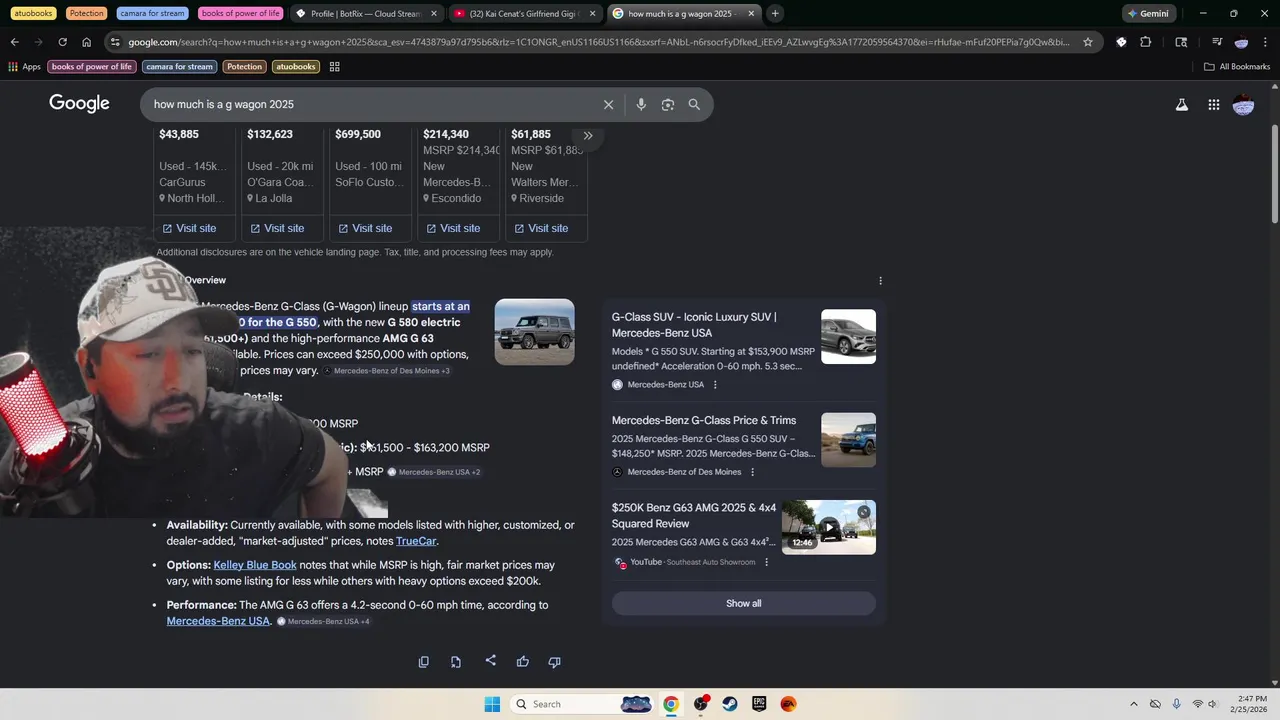The image size is (1280, 720).
Task: Clear the Google search box text
Action: (x=608, y=104)
